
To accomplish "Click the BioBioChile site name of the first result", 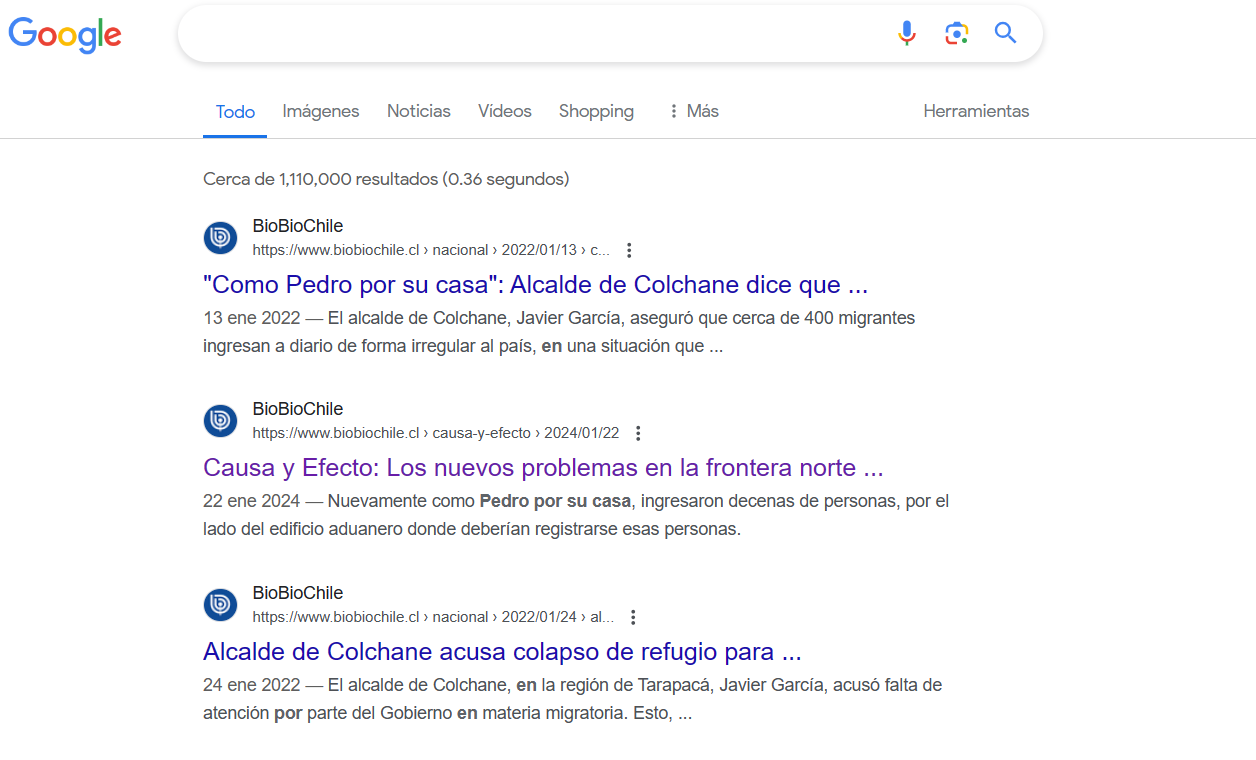I will (x=298, y=226).
